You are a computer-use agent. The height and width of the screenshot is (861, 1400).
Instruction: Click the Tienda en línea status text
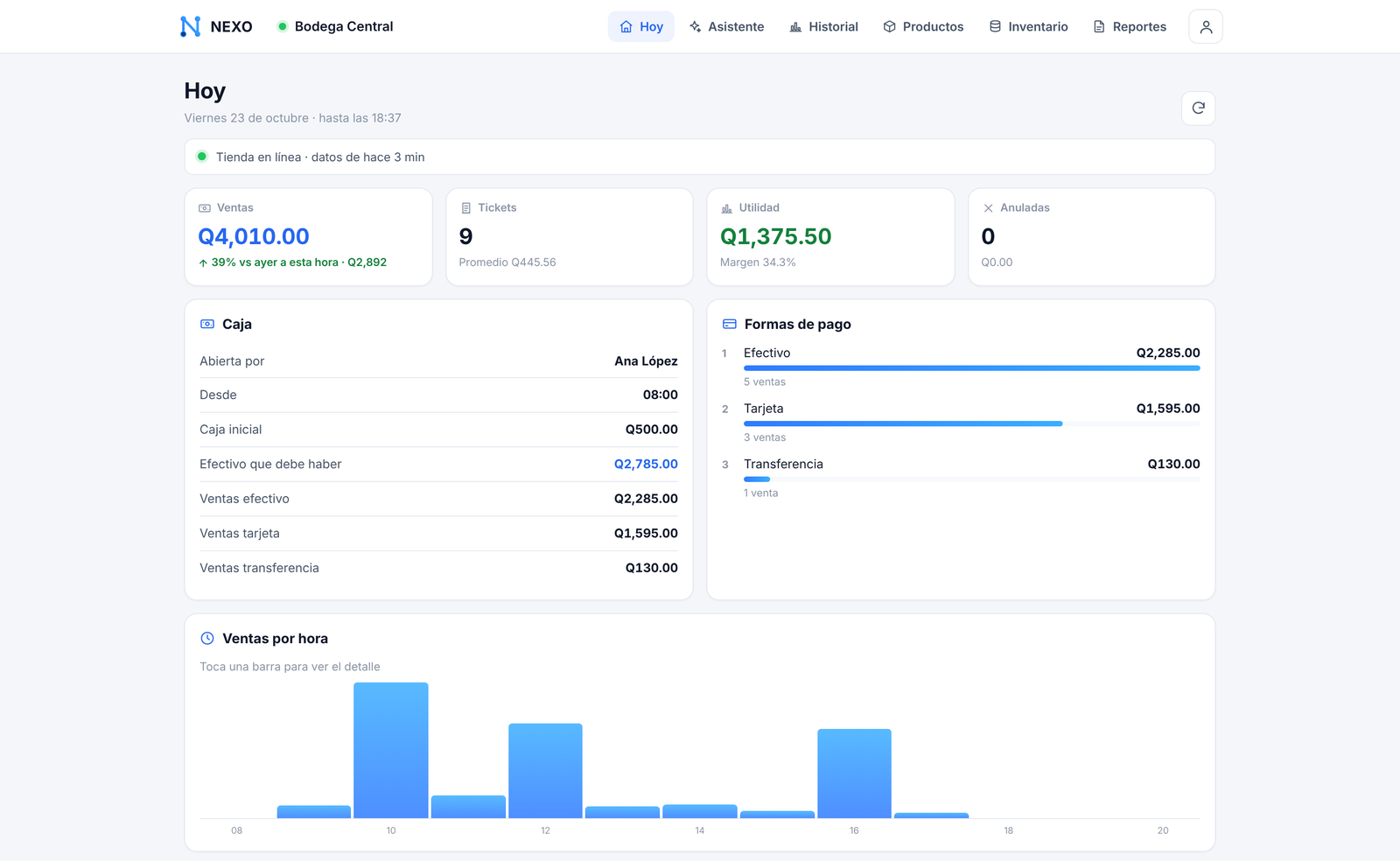tap(320, 157)
